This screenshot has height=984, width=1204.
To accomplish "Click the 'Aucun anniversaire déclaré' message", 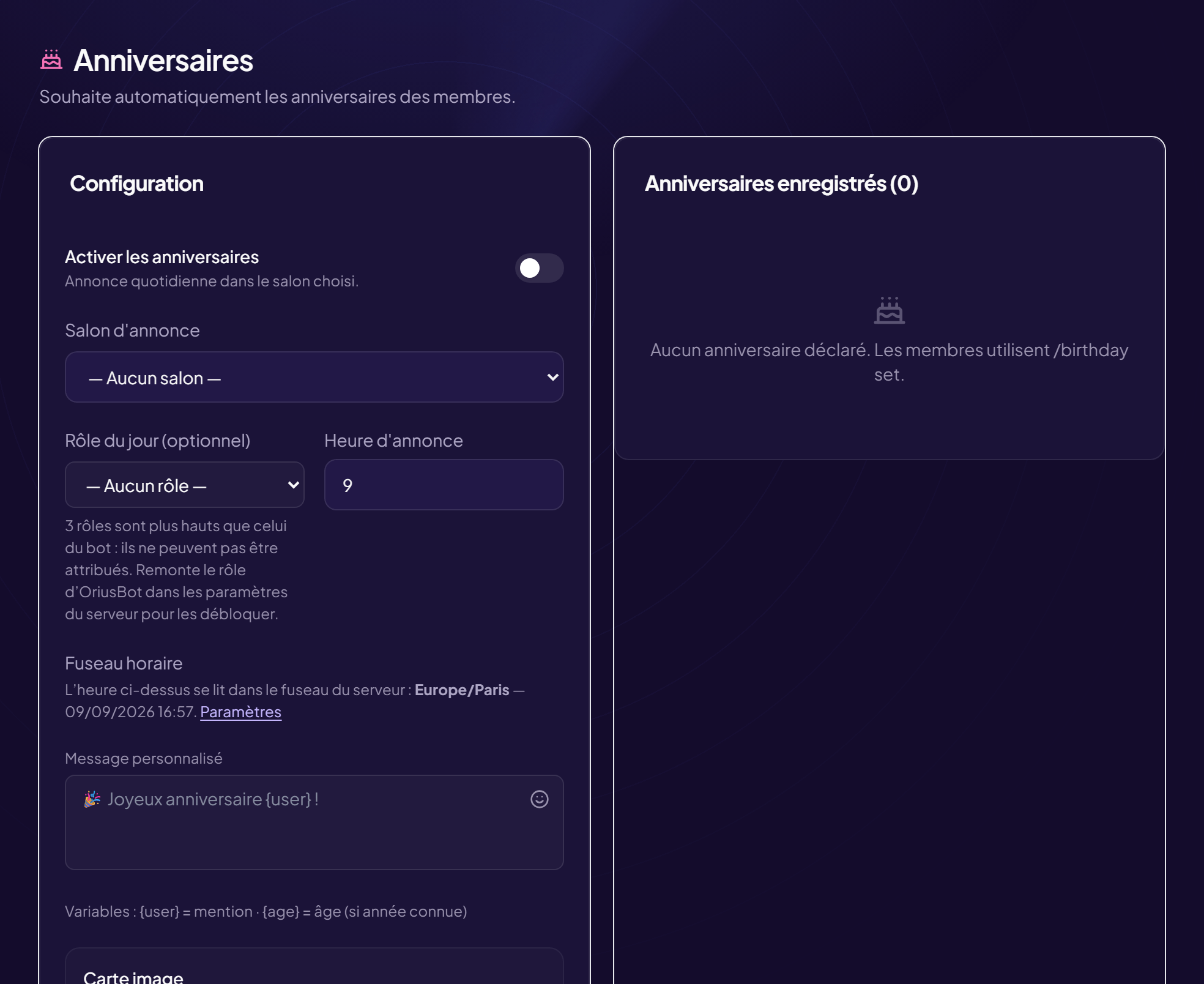I will coord(889,362).
